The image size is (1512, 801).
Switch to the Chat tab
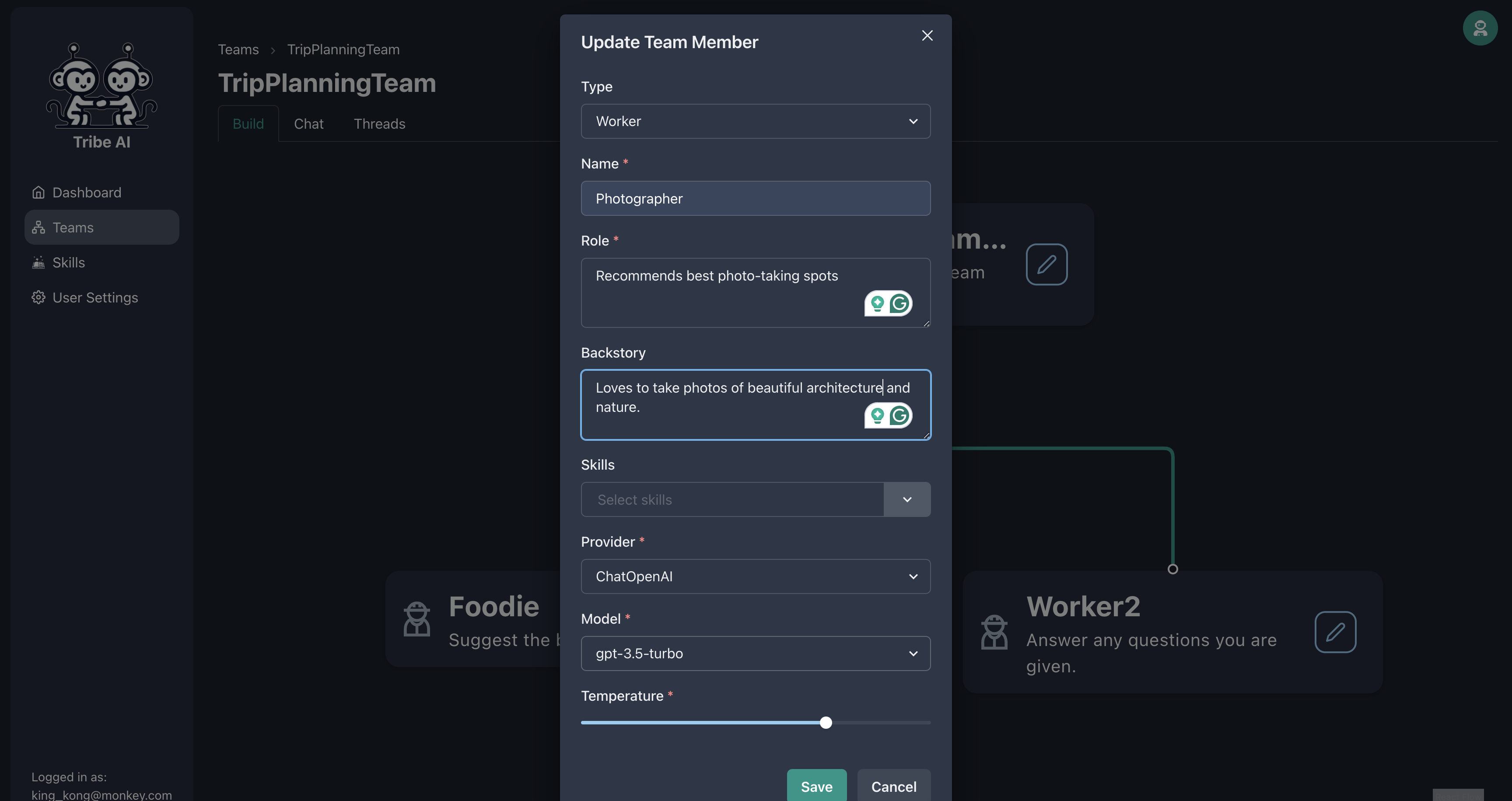tap(308, 124)
